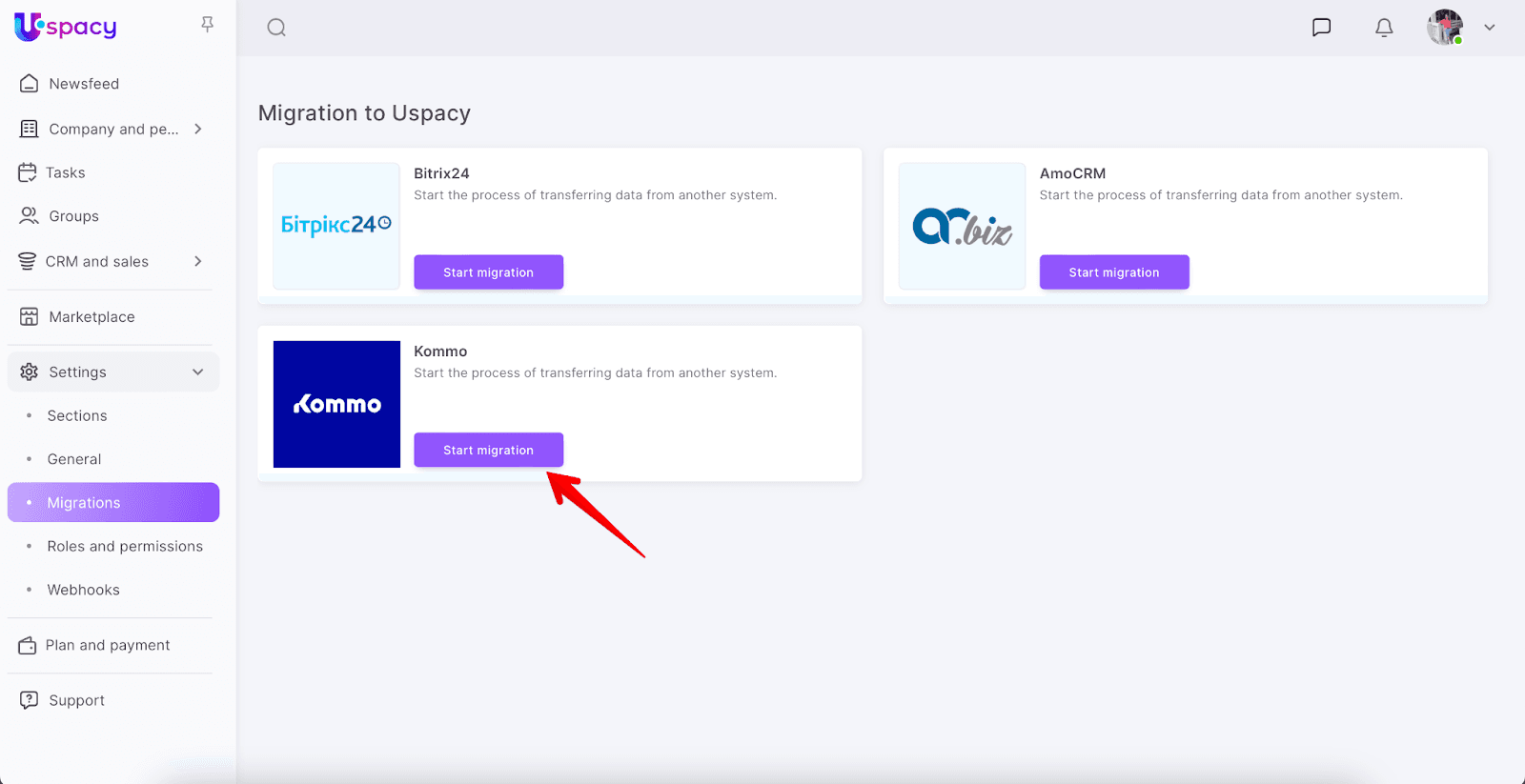Click the Bitrix24 logo thumbnail

[x=336, y=226]
